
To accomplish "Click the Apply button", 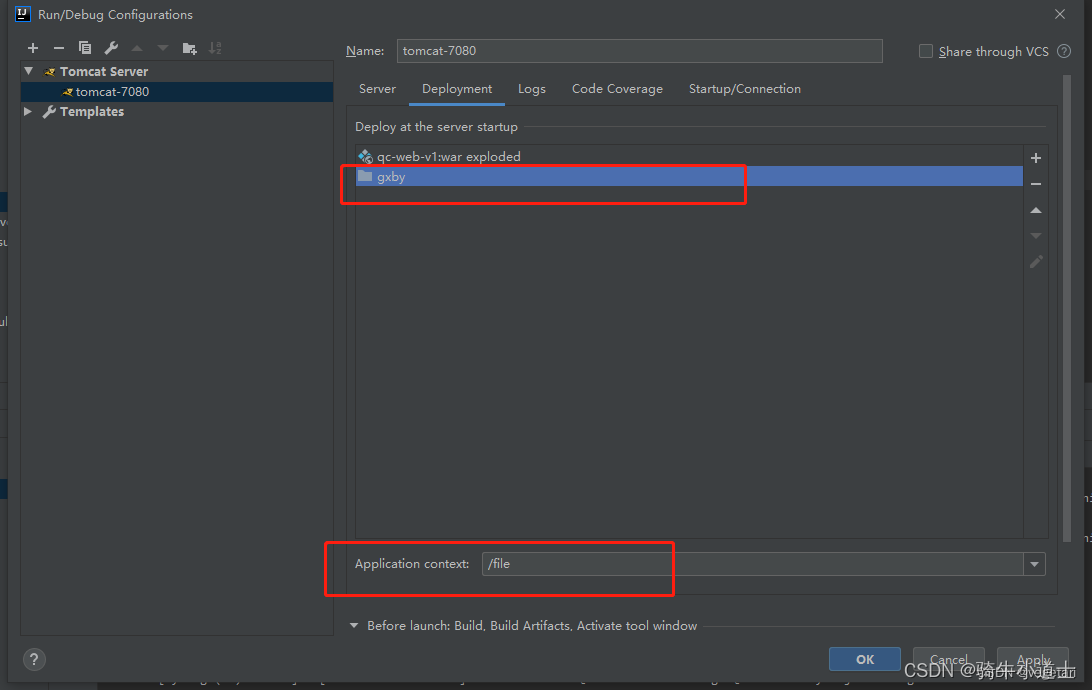I will (1033, 659).
